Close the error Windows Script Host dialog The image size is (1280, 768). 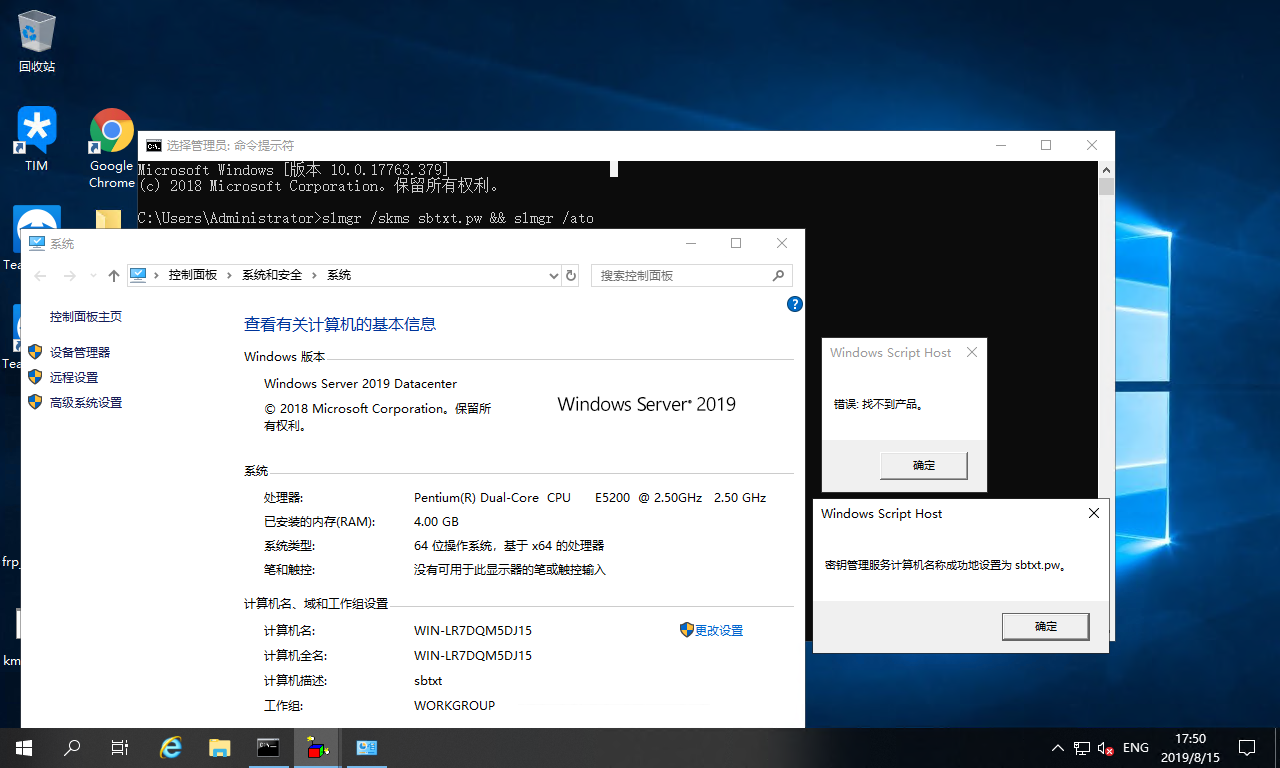click(x=972, y=352)
